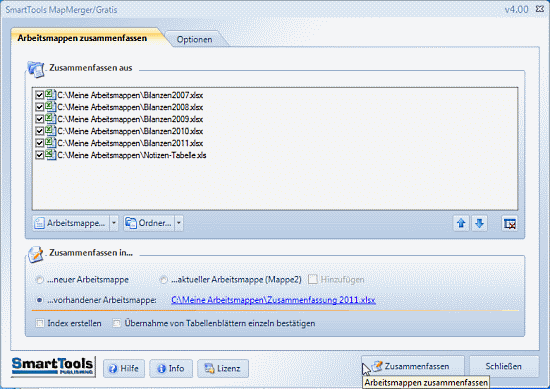The image size is (550, 389).
Task: Click Excel file icon for Bilanzen2008.xlsx
Action: [x=51, y=107]
